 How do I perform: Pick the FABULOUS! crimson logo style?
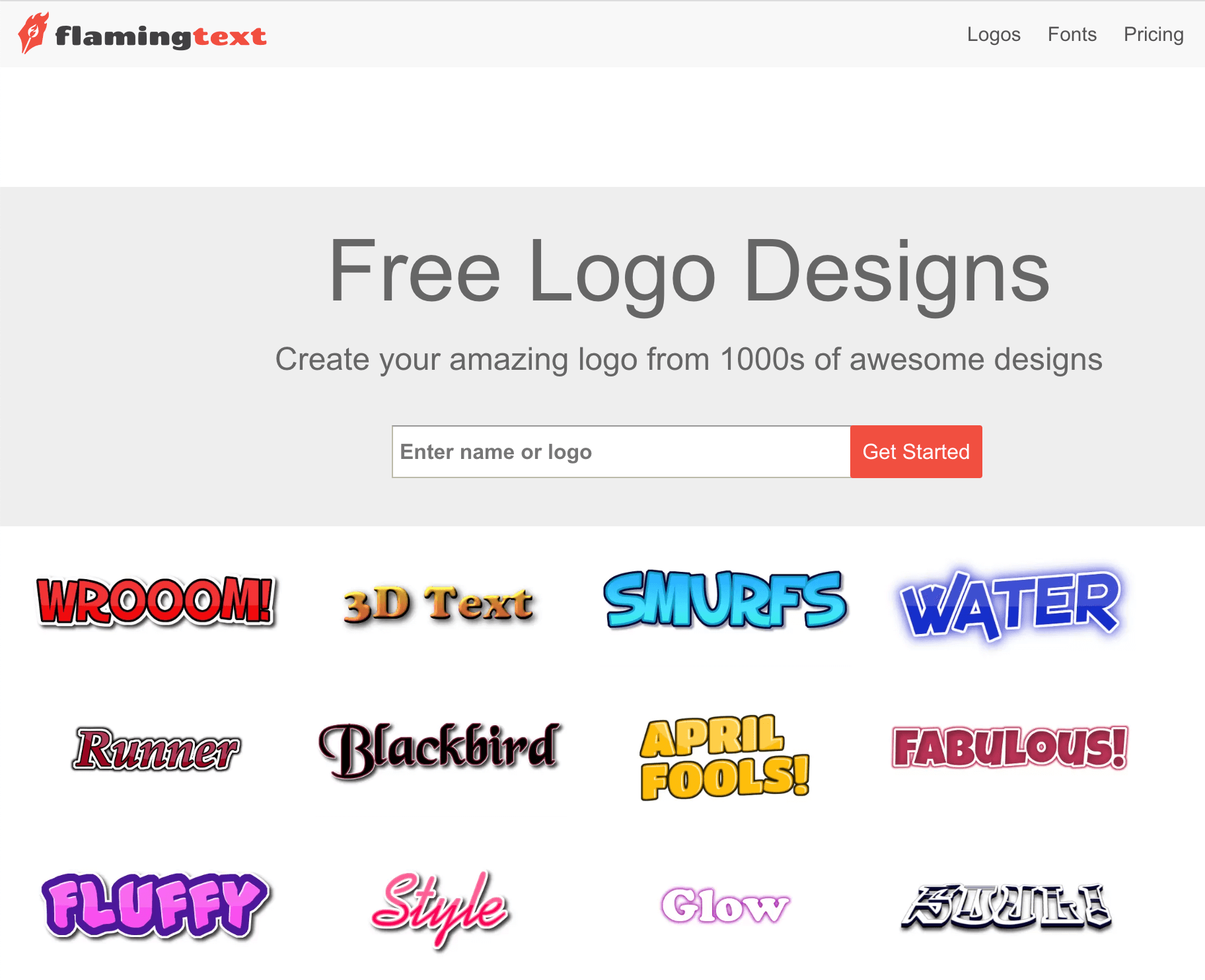pos(1009,748)
